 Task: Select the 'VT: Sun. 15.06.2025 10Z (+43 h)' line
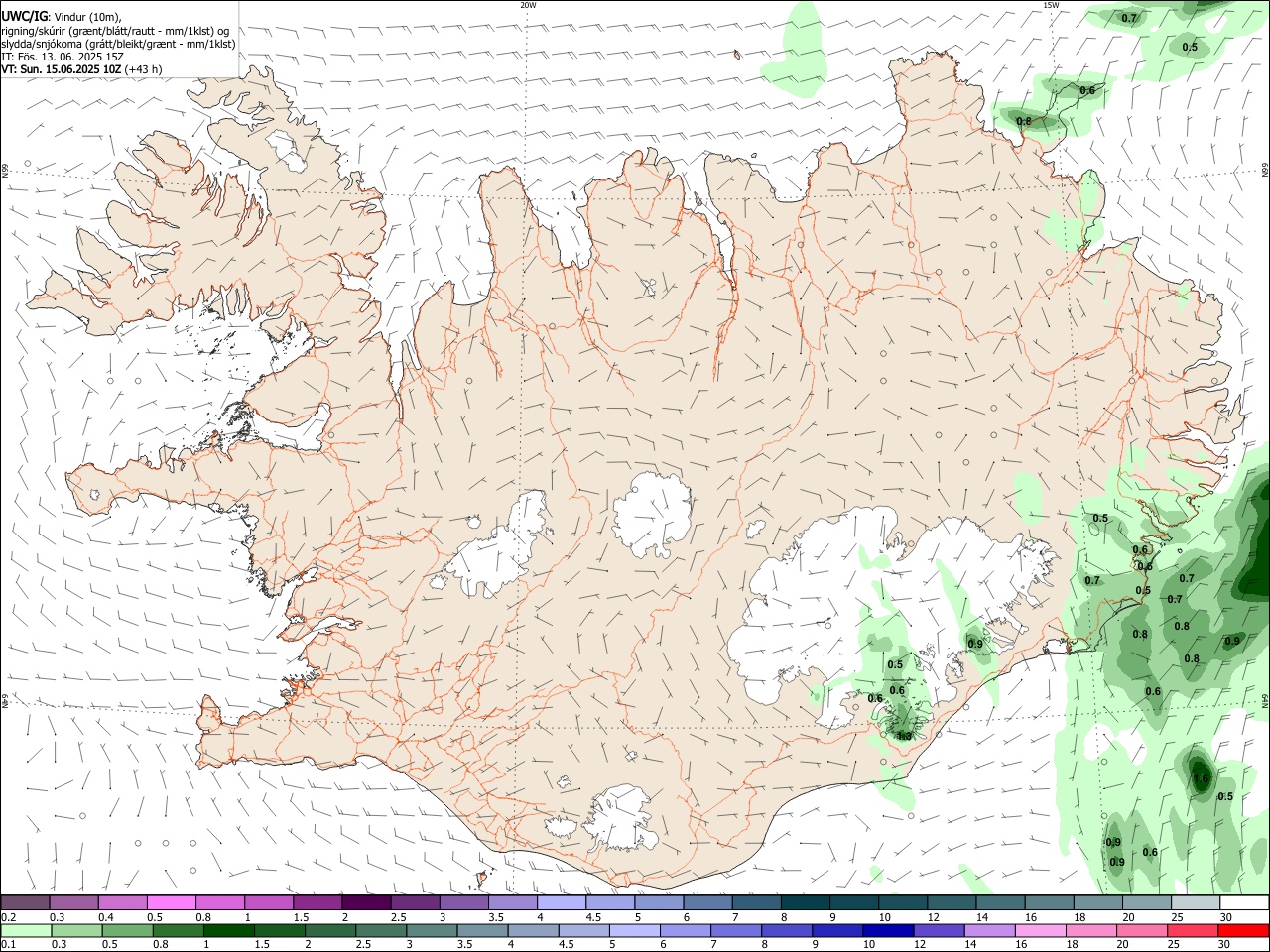(x=82, y=69)
